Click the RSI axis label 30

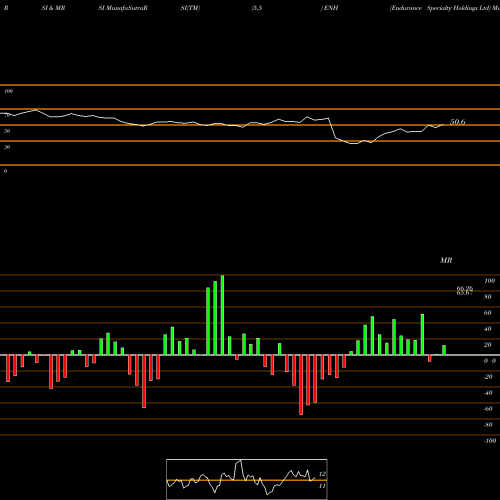[x=7, y=147]
